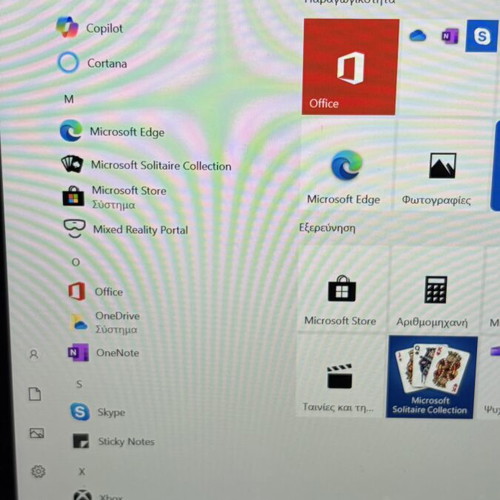Open the Αριθμομηχανή calculator tile
The height and width of the screenshot is (500, 500).
pos(435,289)
